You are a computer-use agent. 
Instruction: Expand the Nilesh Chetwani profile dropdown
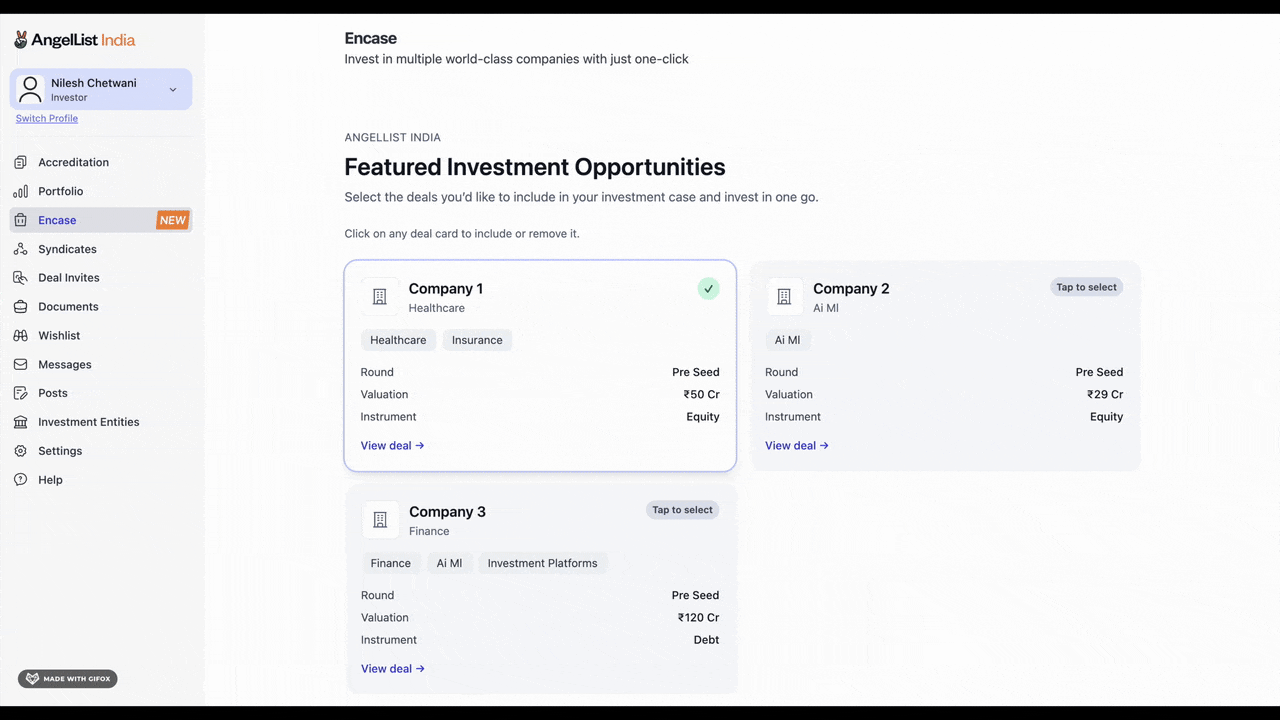(x=173, y=90)
